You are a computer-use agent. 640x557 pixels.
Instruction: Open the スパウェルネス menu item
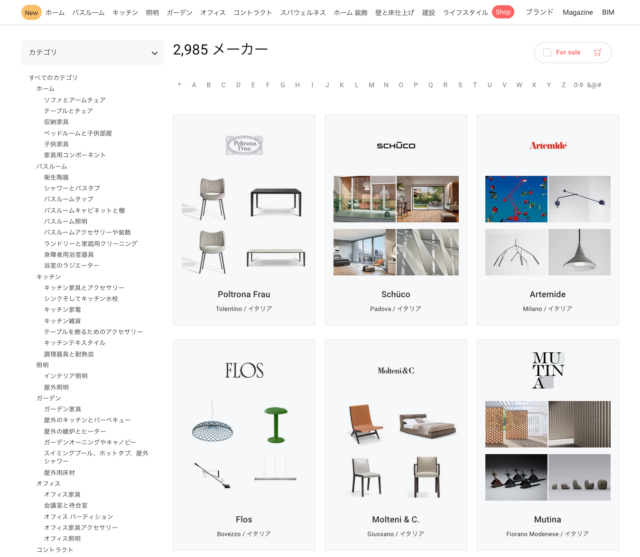pyautogui.click(x=303, y=13)
